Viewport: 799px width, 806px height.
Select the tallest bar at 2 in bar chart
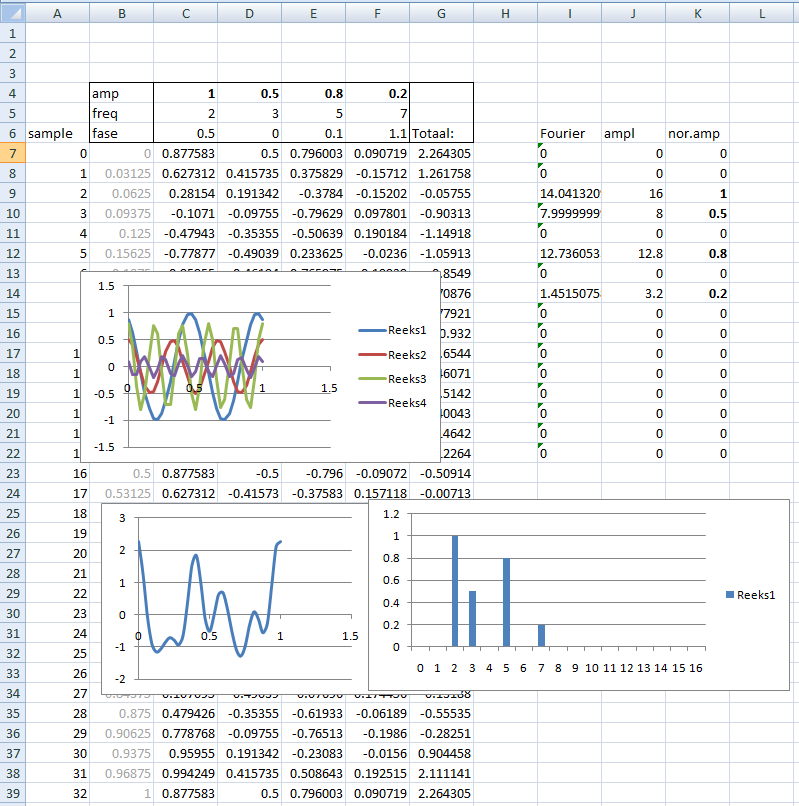tap(455, 590)
